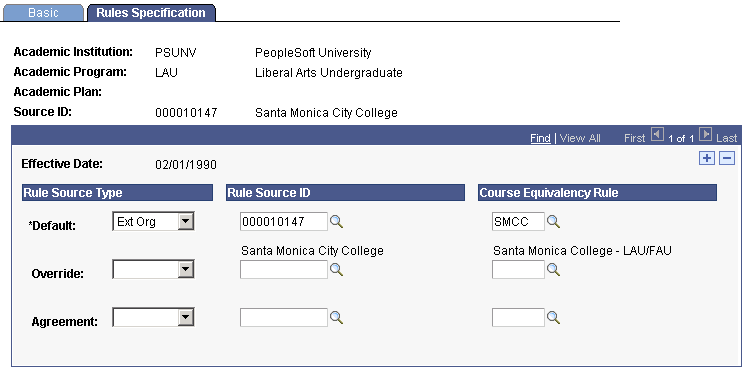This screenshot has width=749, height=372.
Task: Click the SMCC Course Equivalency Rule field
Action: click(518, 222)
